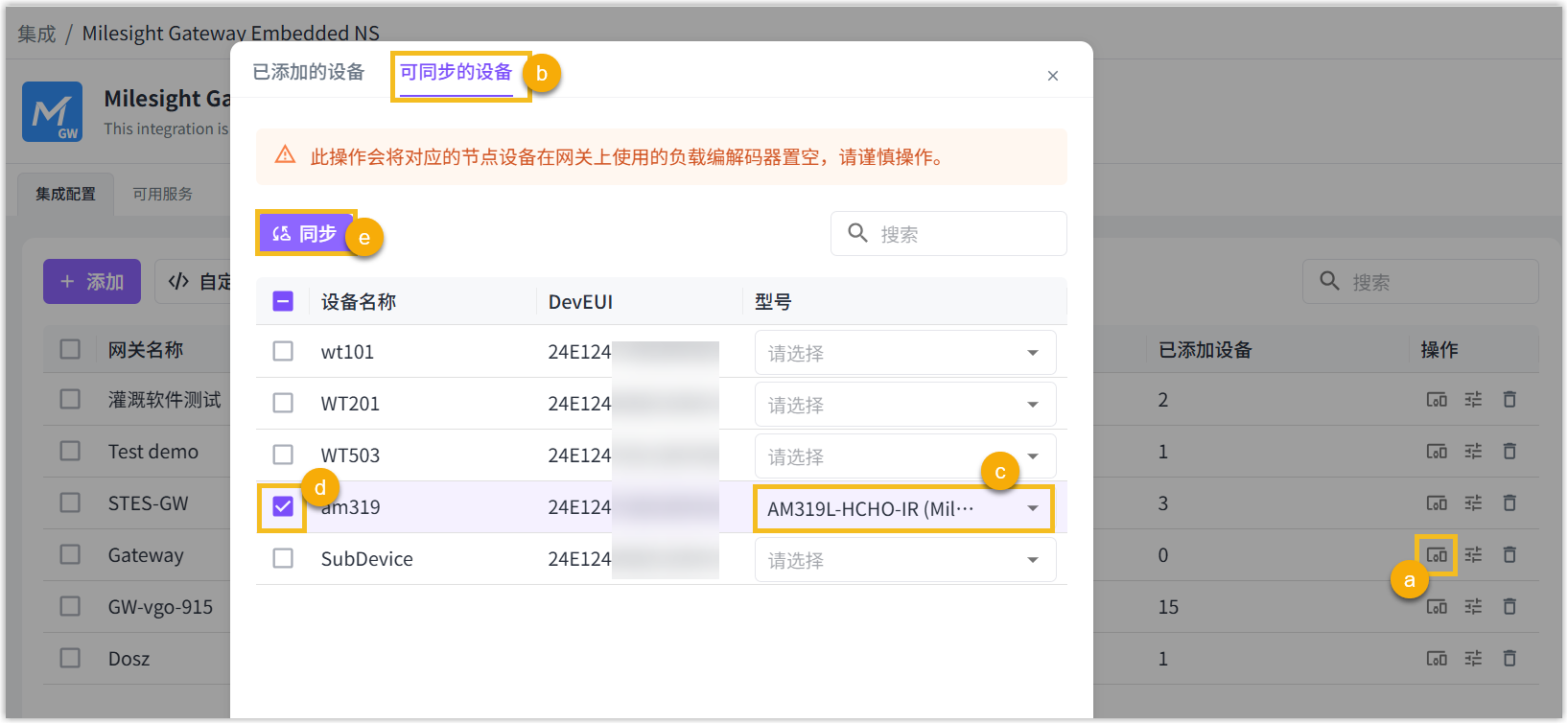The height and width of the screenshot is (724, 1568).
Task: Tick the SubDevice row checkbox
Action: pyautogui.click(x=283, y=558)
